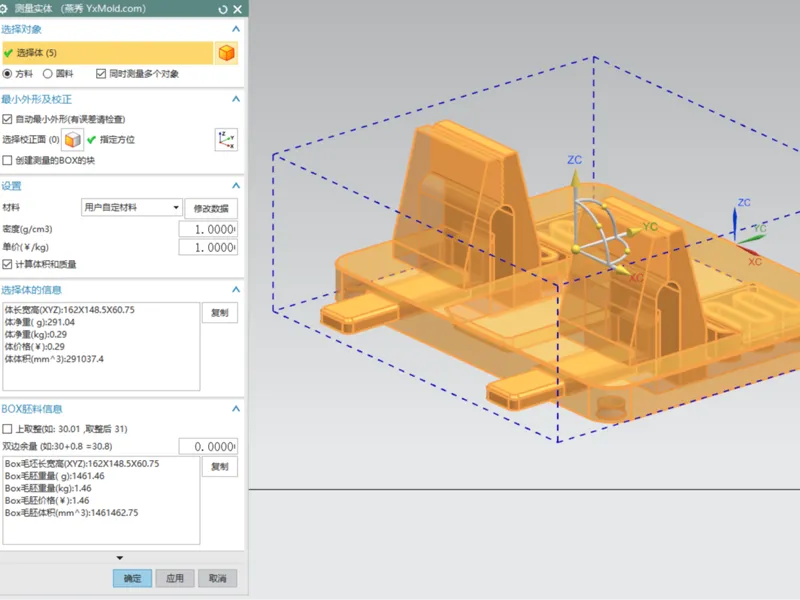Click the XC axis arrow handle on triad
800x600 pixels.
[621, 270]
